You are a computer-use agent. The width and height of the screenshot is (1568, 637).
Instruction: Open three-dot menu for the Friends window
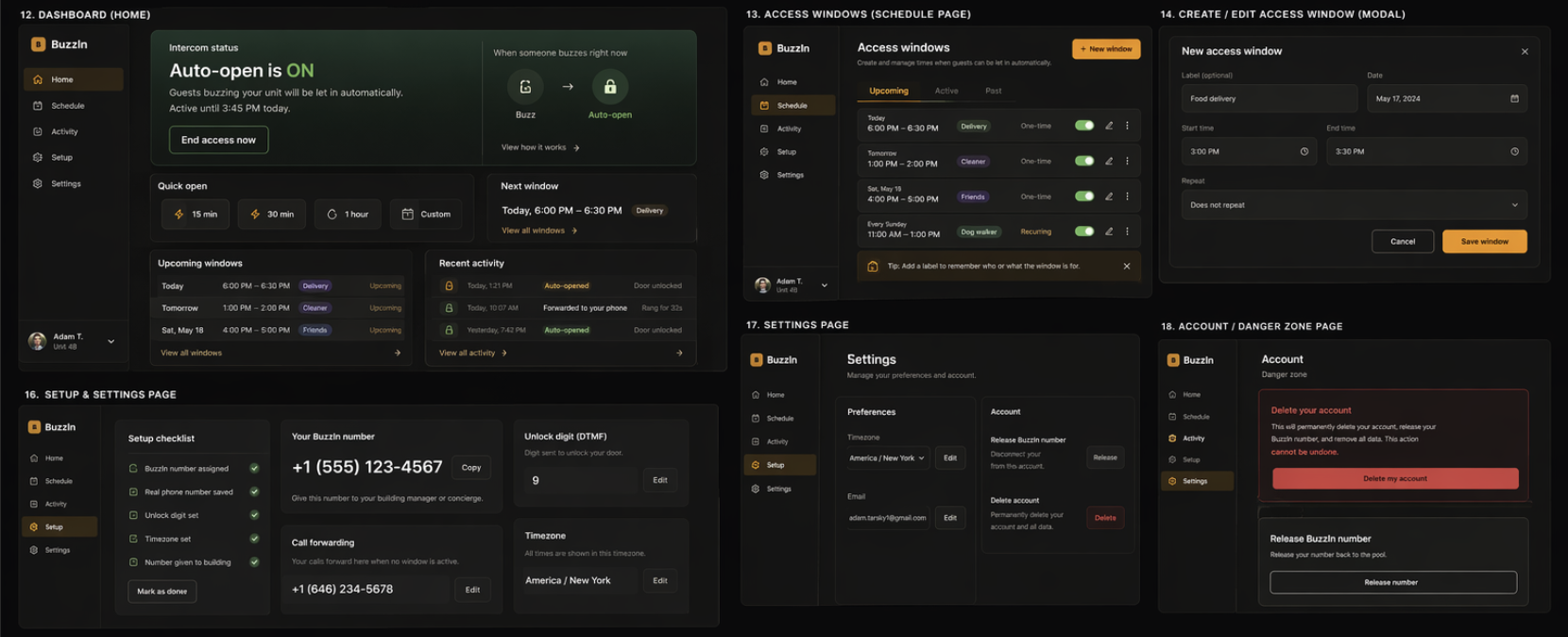(x=1127, y=197)
